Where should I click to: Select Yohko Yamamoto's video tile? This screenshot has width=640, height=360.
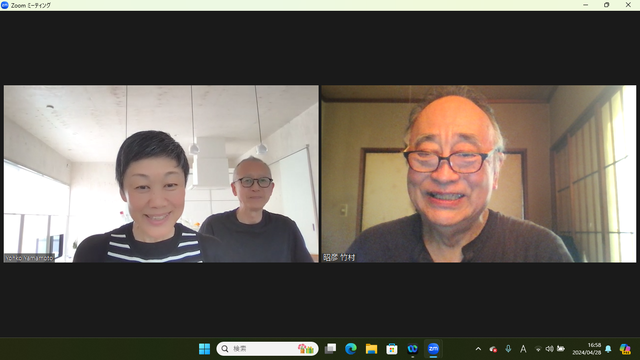[161, 174]
